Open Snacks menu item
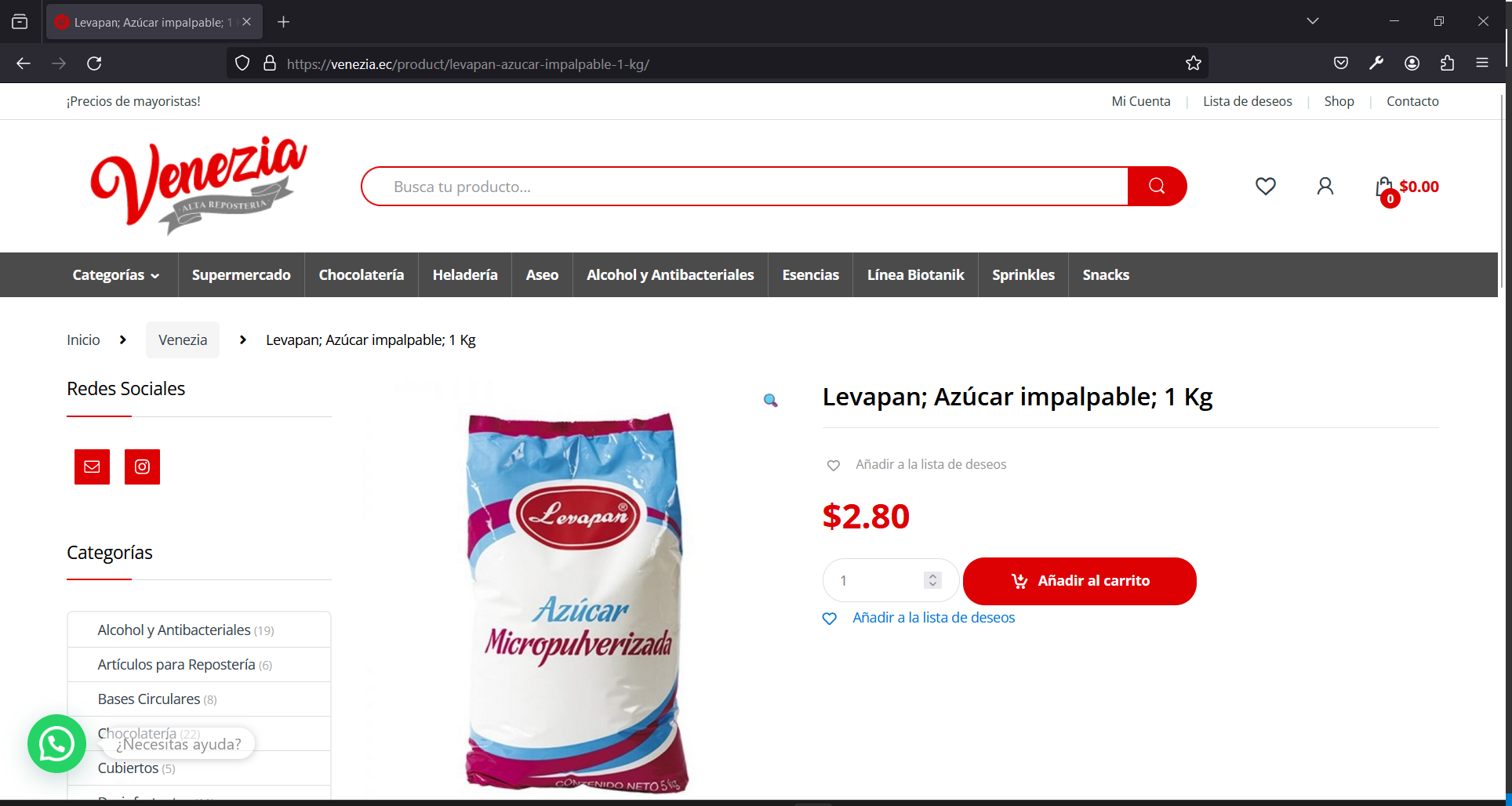The image size is (1512, 806). point(1106,274)
